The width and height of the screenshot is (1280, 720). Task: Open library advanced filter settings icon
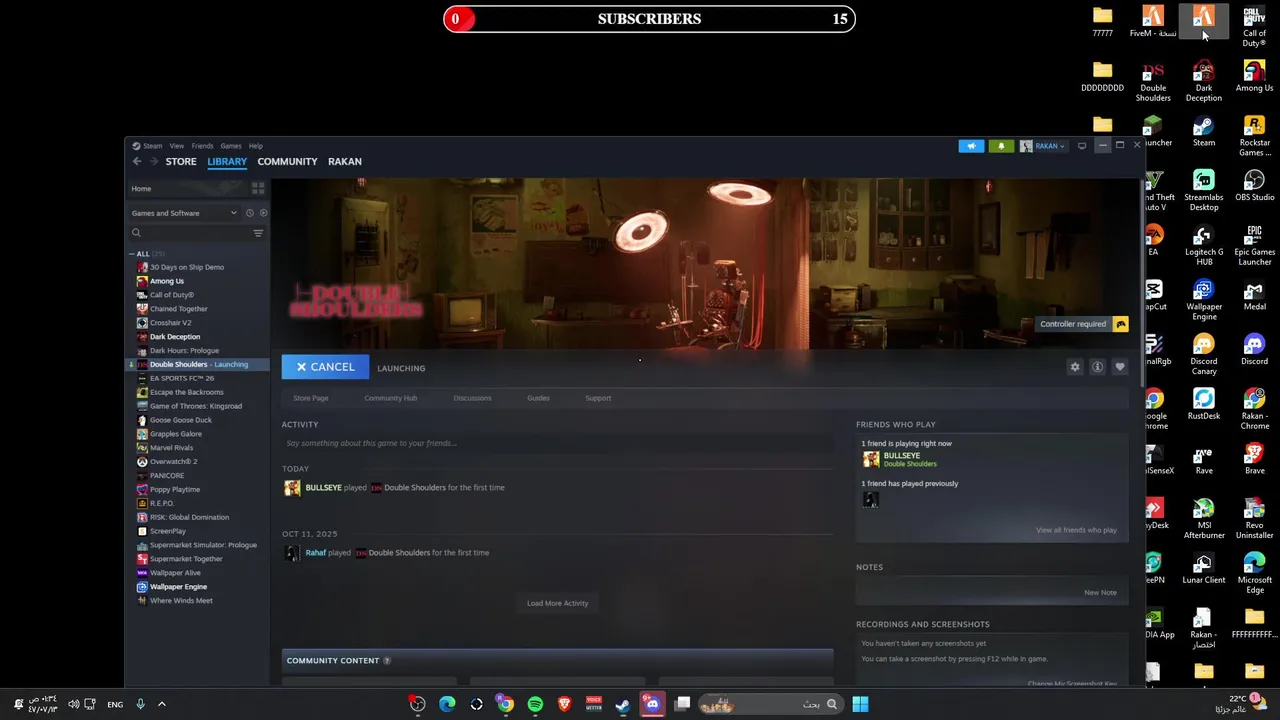click(258, 233)
